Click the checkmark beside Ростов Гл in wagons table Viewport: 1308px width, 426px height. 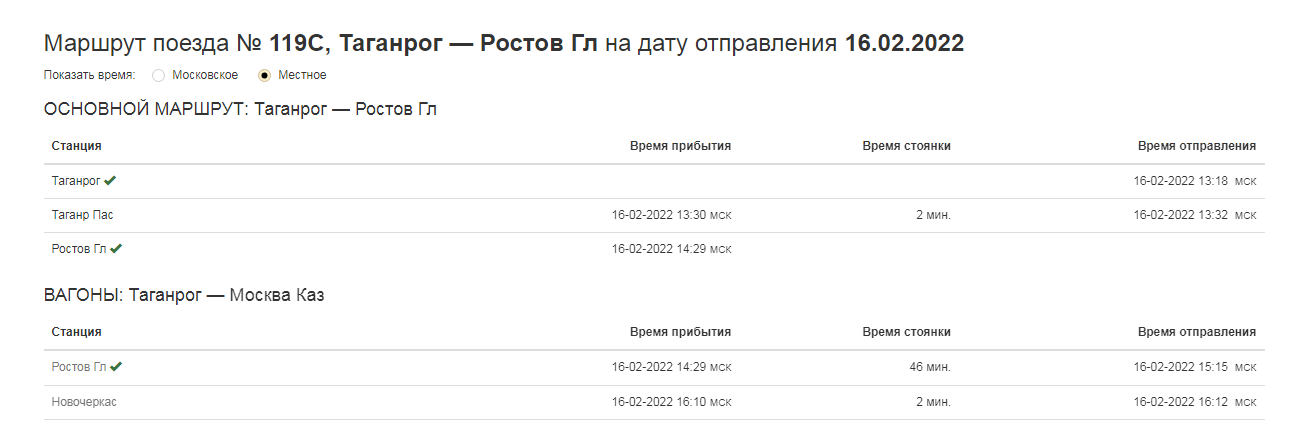[x=116, y=367]
